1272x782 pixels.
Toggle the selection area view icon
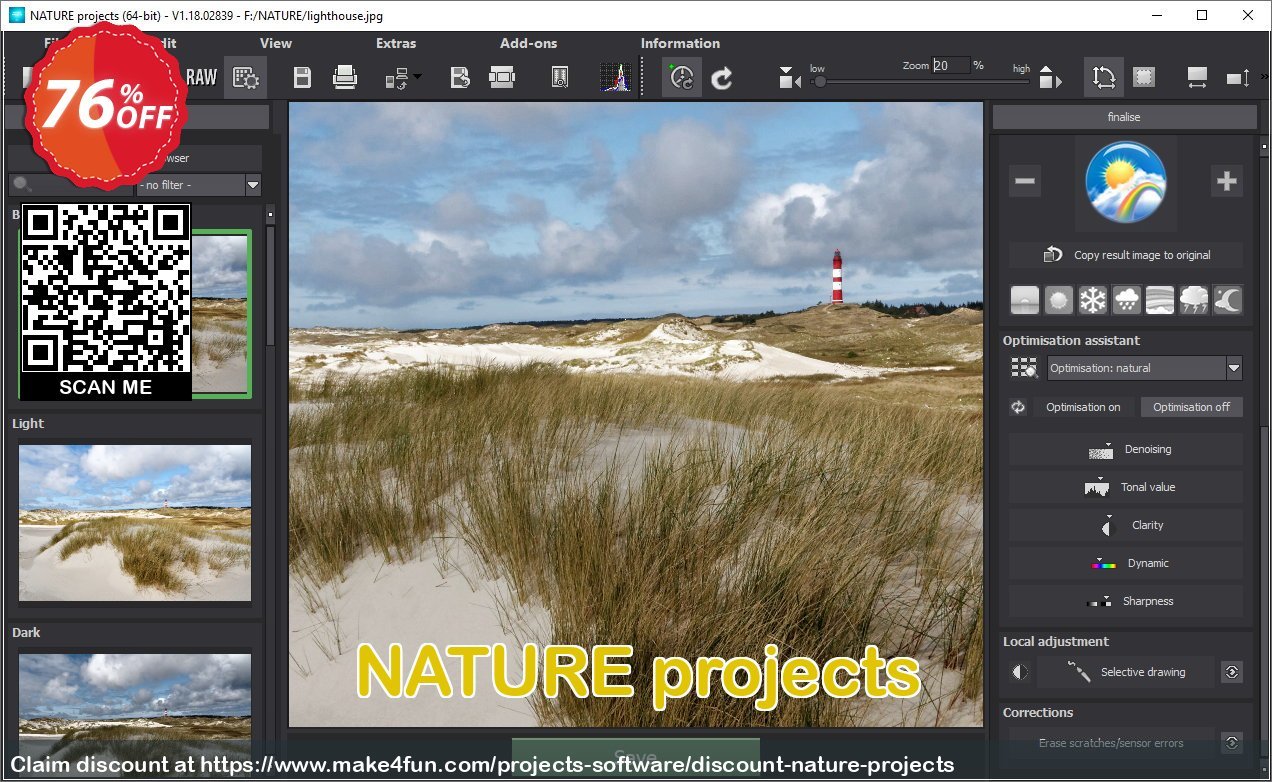tap(1144, 77)
